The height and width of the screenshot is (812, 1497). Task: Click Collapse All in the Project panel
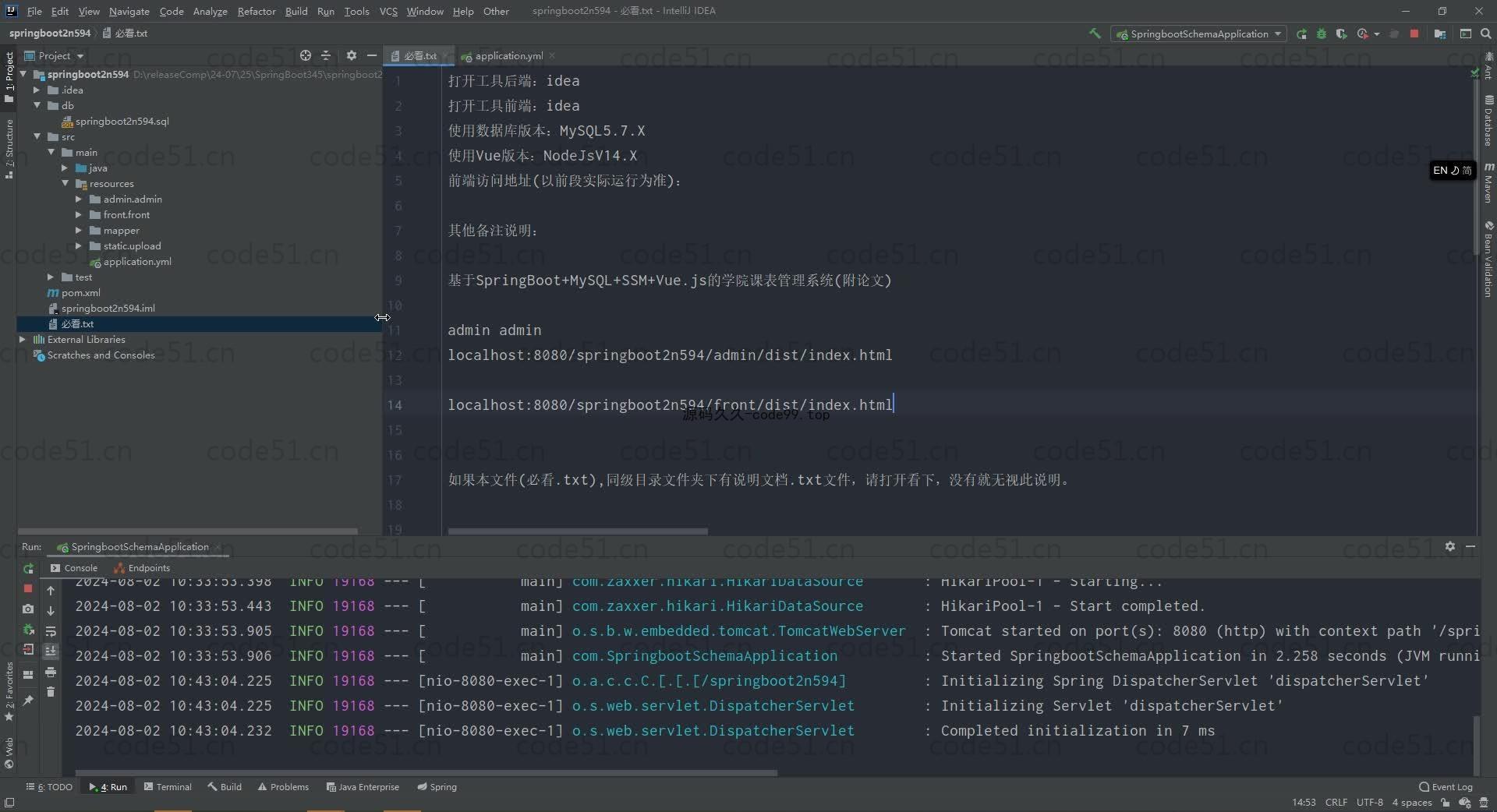pos(326,55)
